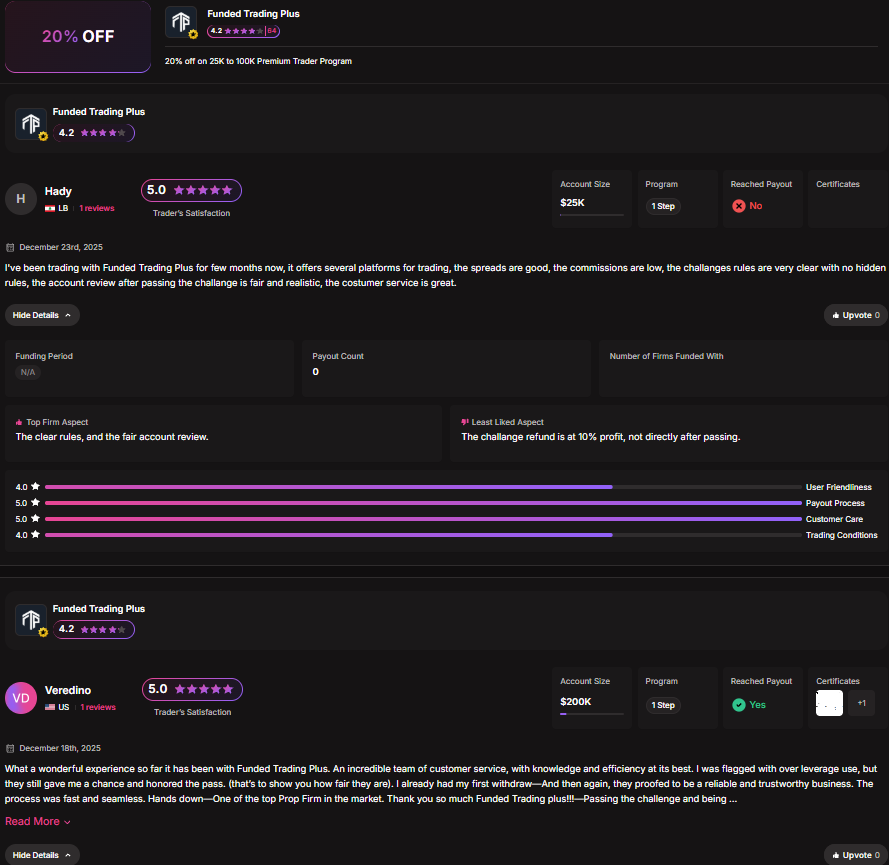This screenshot has width=889, height=865.
Task: Click Funded Trading Plus logo above Hady's review
Action: (30, 124)
